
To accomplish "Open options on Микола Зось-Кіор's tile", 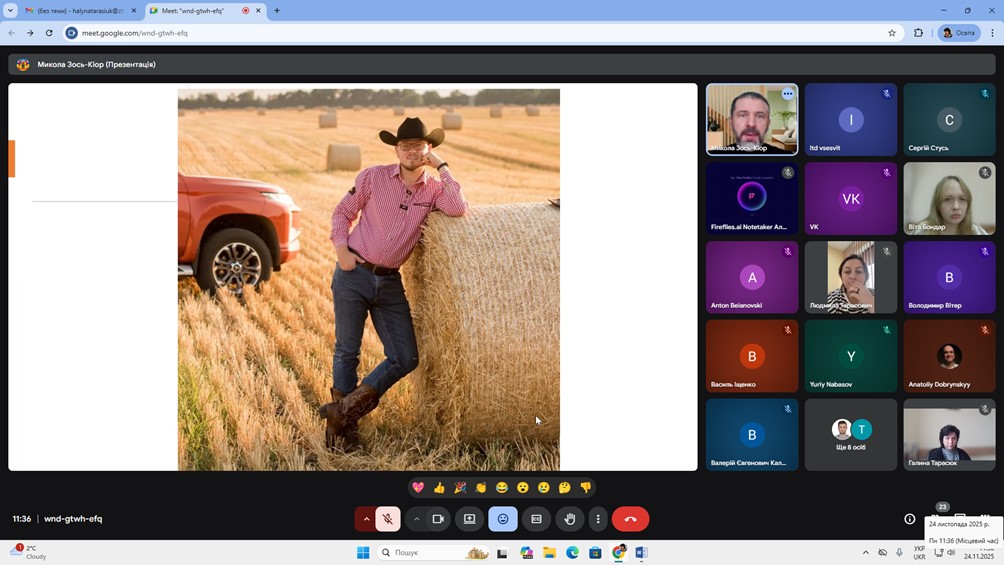I will click(x=788, y=94).
